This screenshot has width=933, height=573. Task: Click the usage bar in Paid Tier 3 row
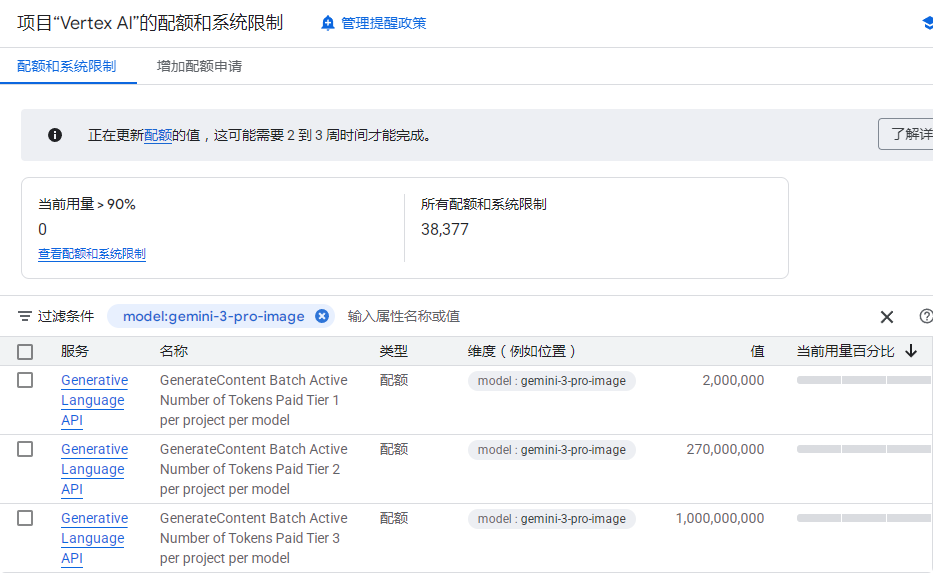(865, 518)
